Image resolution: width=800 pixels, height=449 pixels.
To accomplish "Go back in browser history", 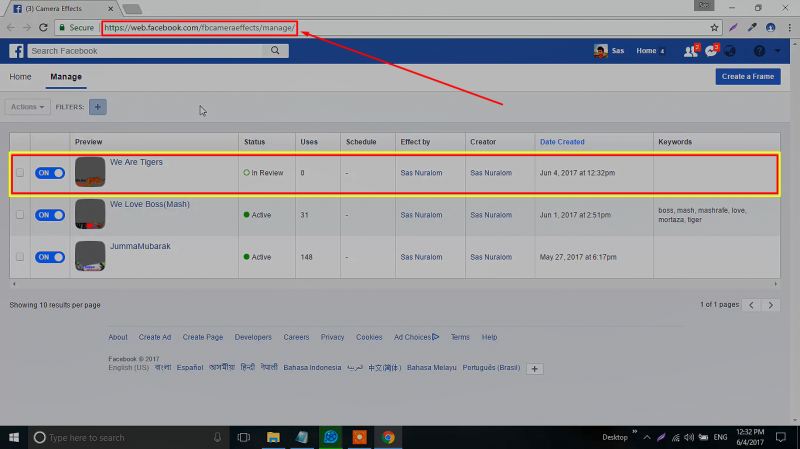I will pyautogui.click(x=11, y=28).
